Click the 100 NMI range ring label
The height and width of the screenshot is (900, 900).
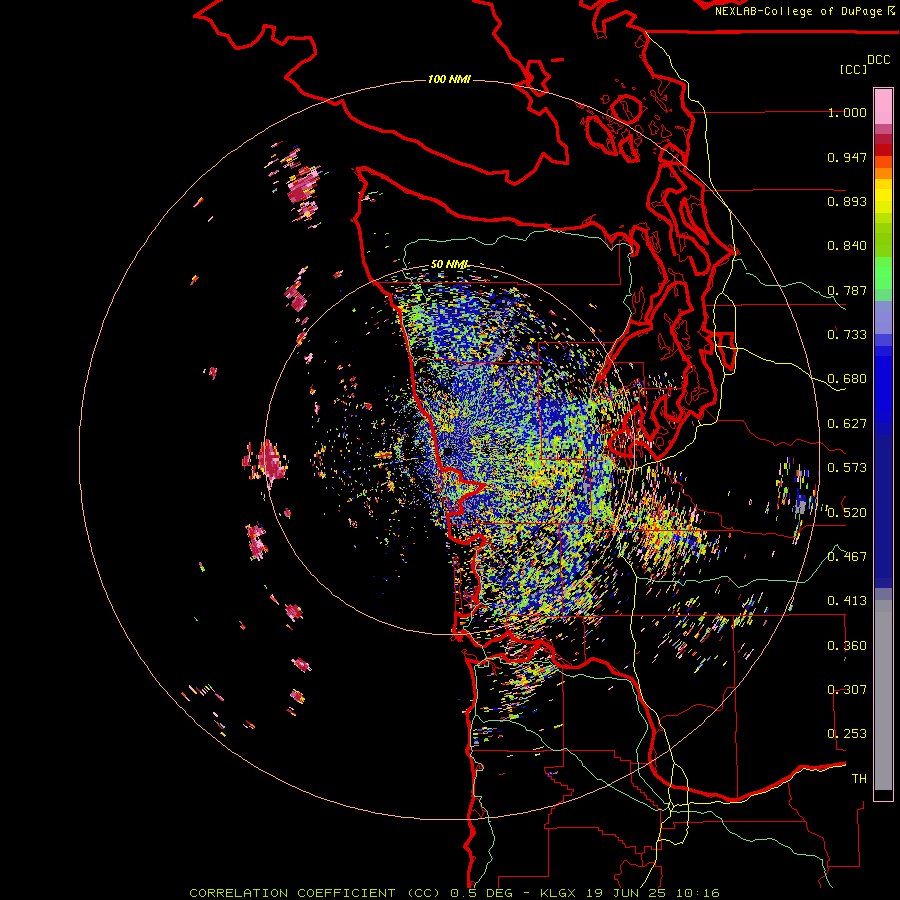click(449, 79)
